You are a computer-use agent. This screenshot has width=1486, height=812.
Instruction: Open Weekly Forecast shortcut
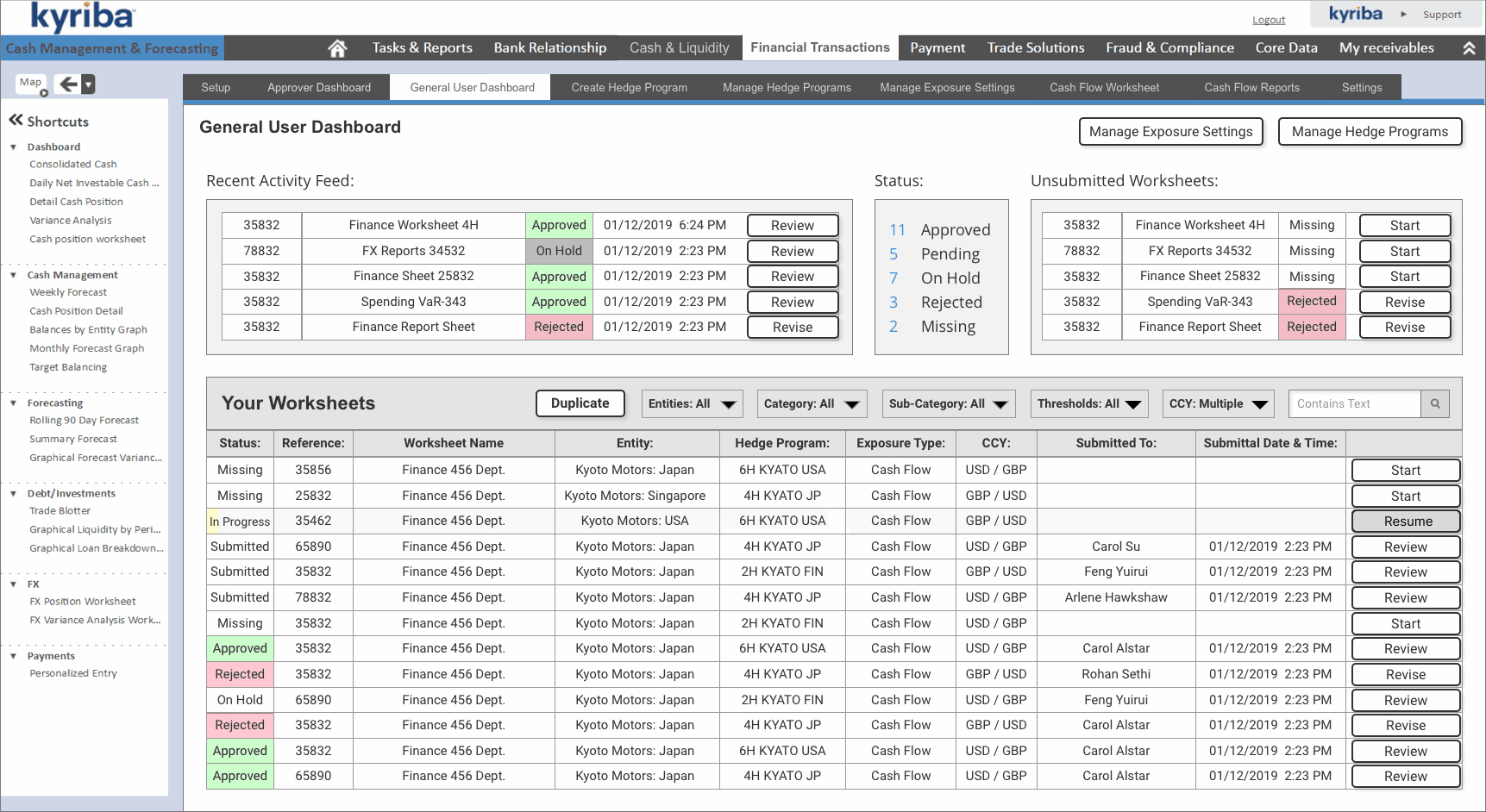tap(68, 292)
